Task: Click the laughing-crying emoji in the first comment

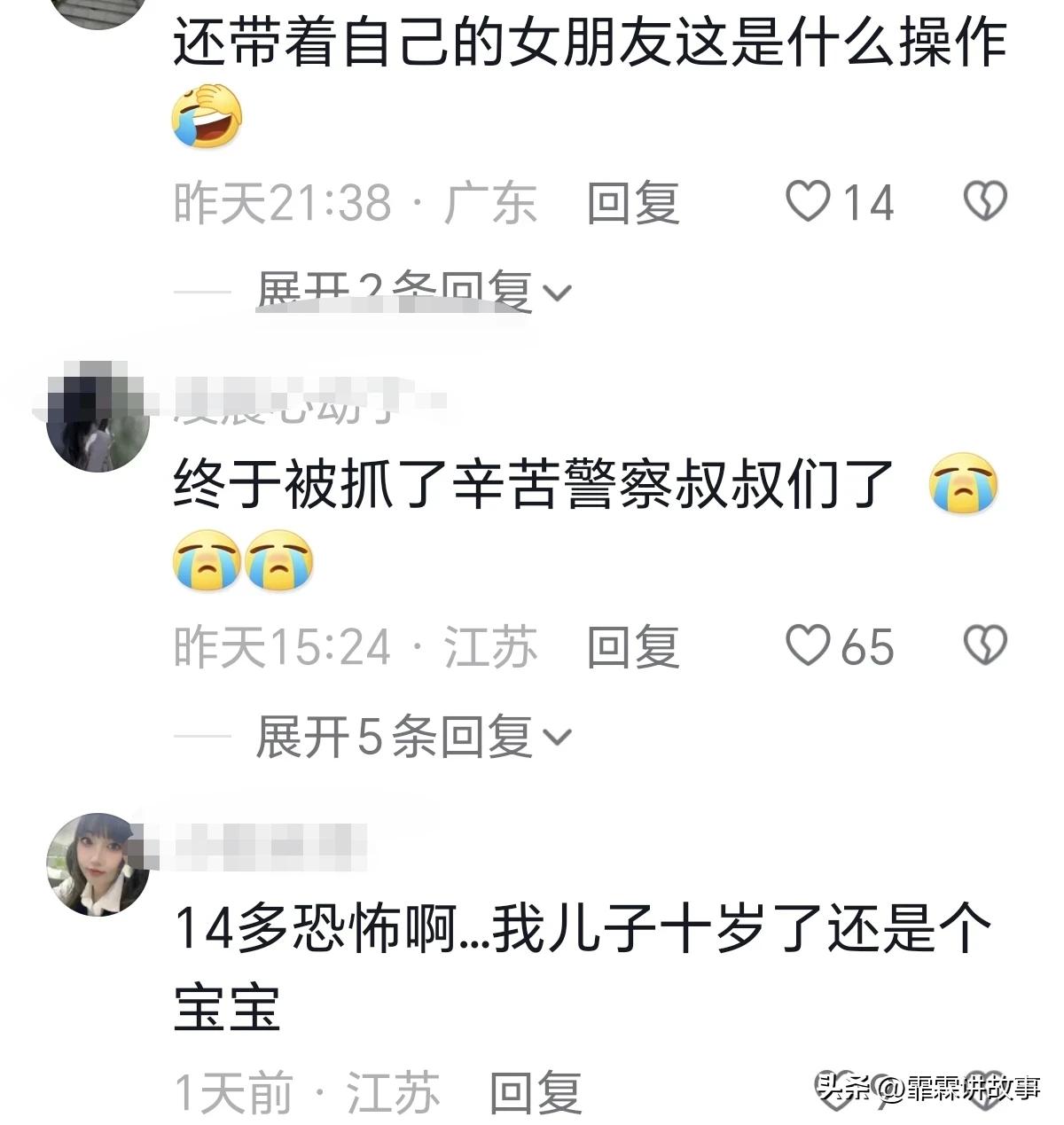Action: pos(207,115)
